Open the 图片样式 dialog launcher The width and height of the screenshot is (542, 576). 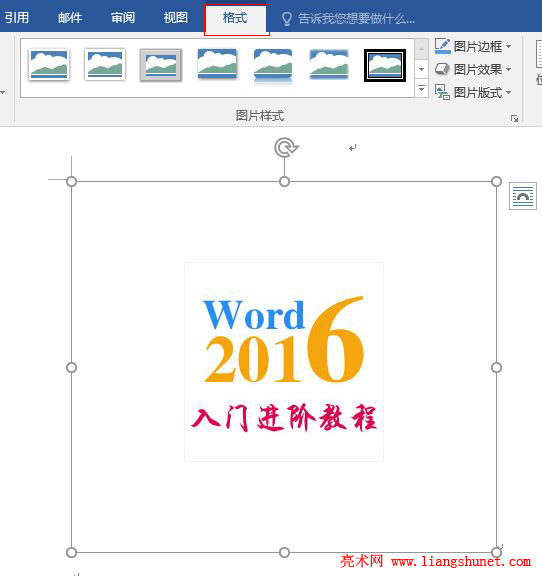(514, 118)
